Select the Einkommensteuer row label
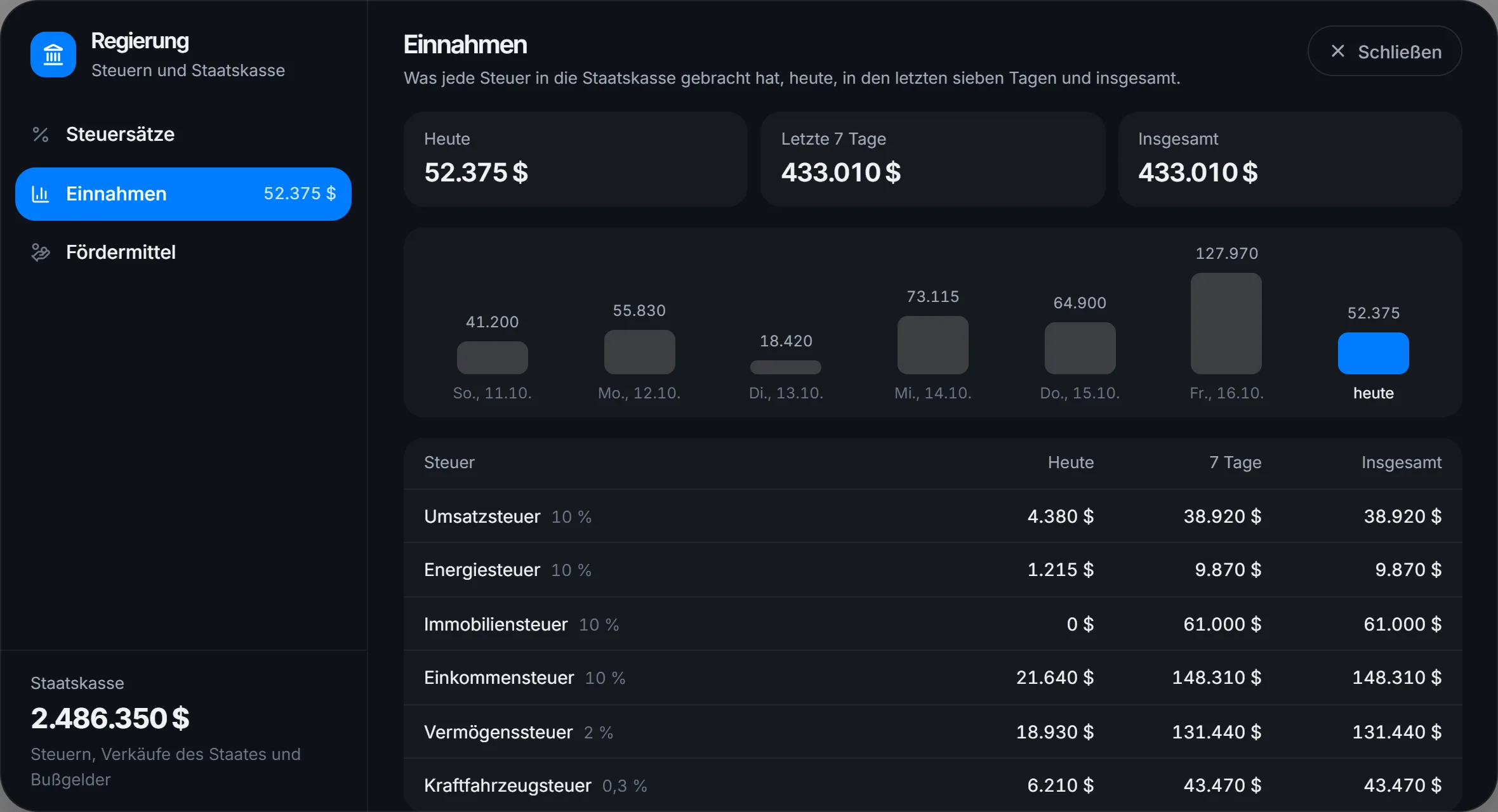1498x812 pixels. pos(499,678)
